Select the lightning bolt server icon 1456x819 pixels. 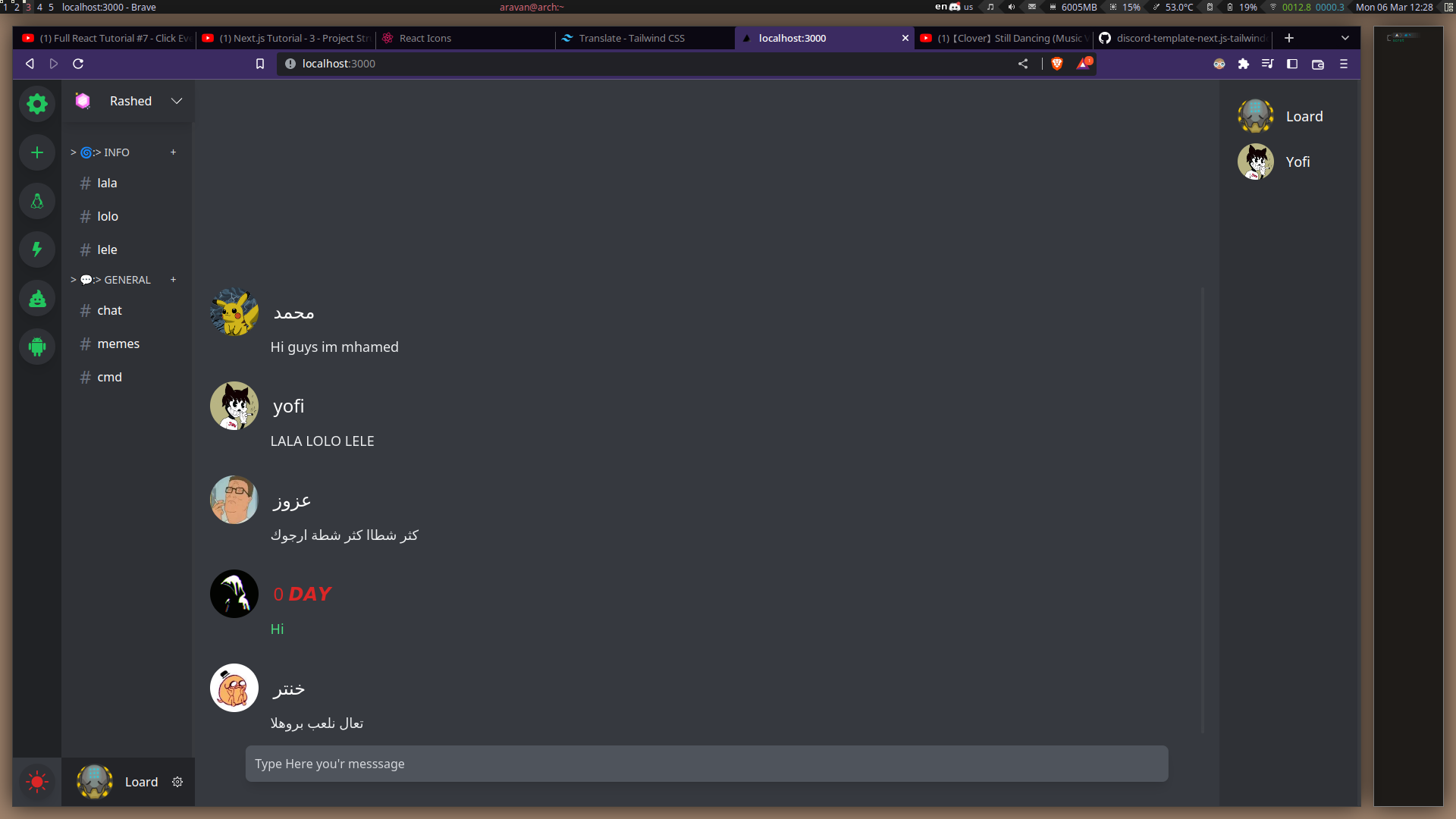tap(36, 249)
